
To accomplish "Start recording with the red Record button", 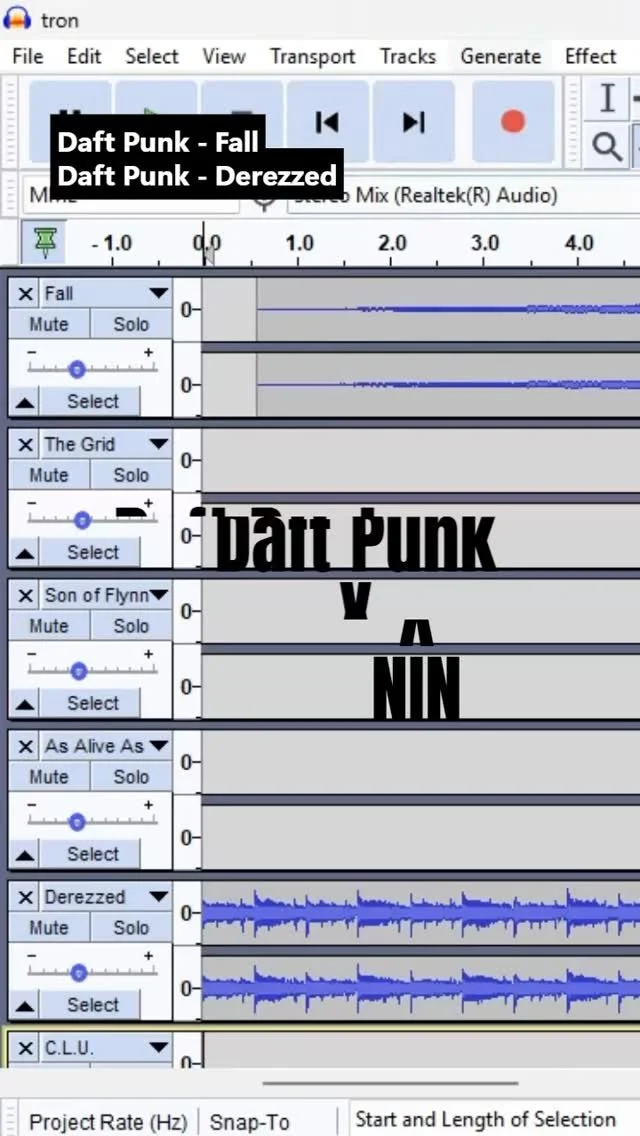I will point(513,122).
